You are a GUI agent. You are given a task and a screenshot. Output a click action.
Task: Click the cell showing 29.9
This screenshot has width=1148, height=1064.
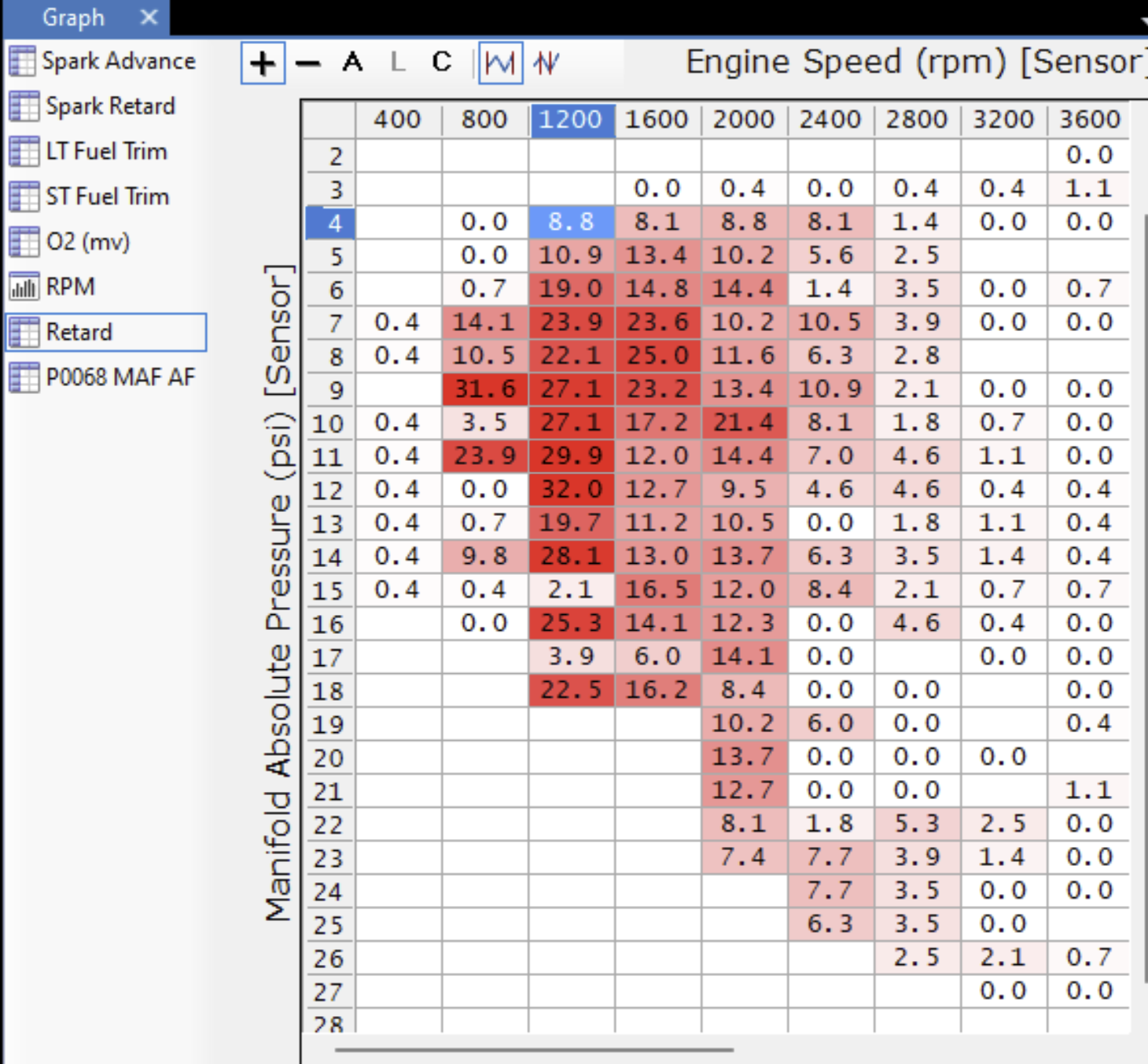(572, 456)
